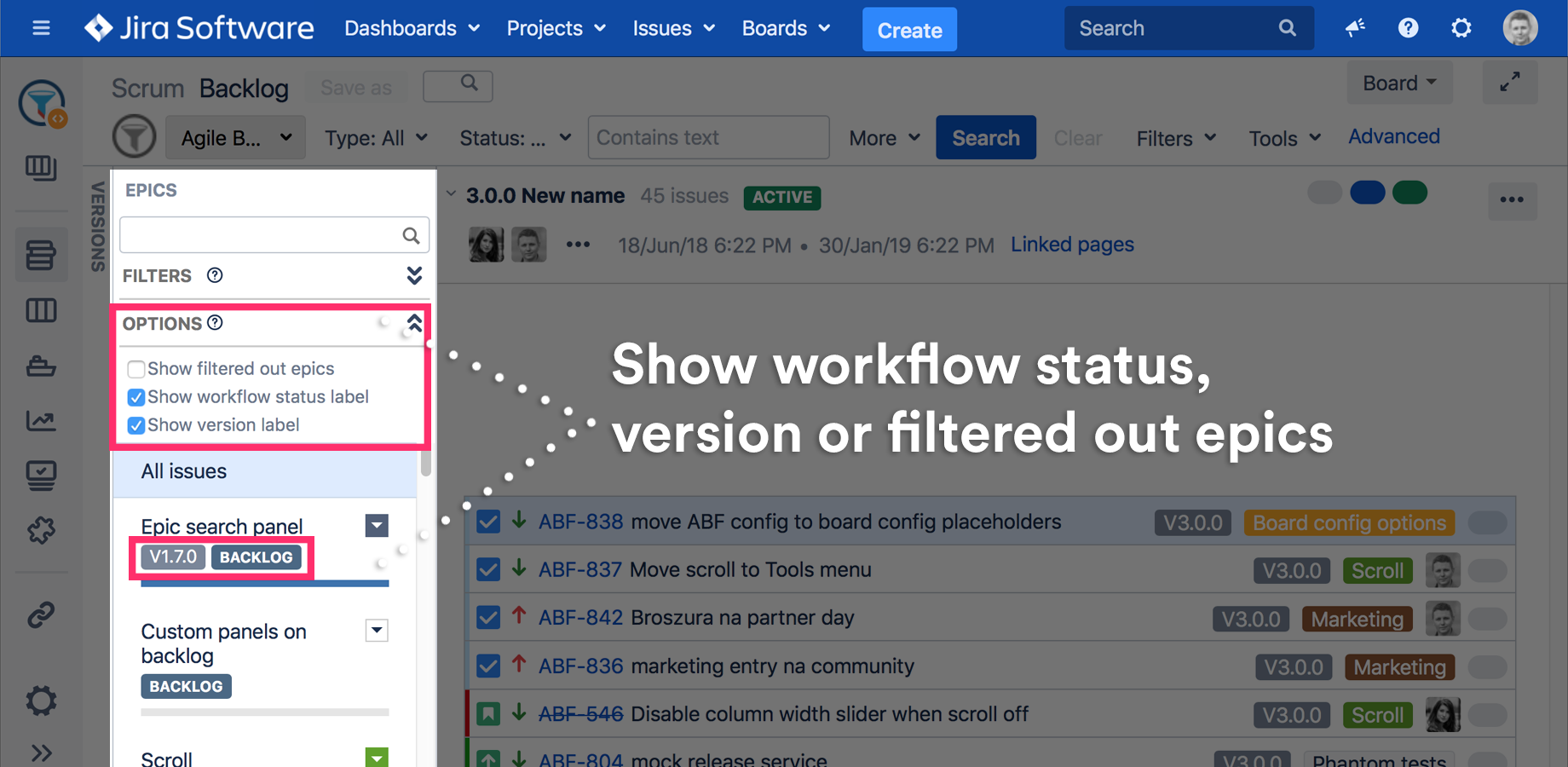Open the help question mark icon

click(x=1408, y=28)
